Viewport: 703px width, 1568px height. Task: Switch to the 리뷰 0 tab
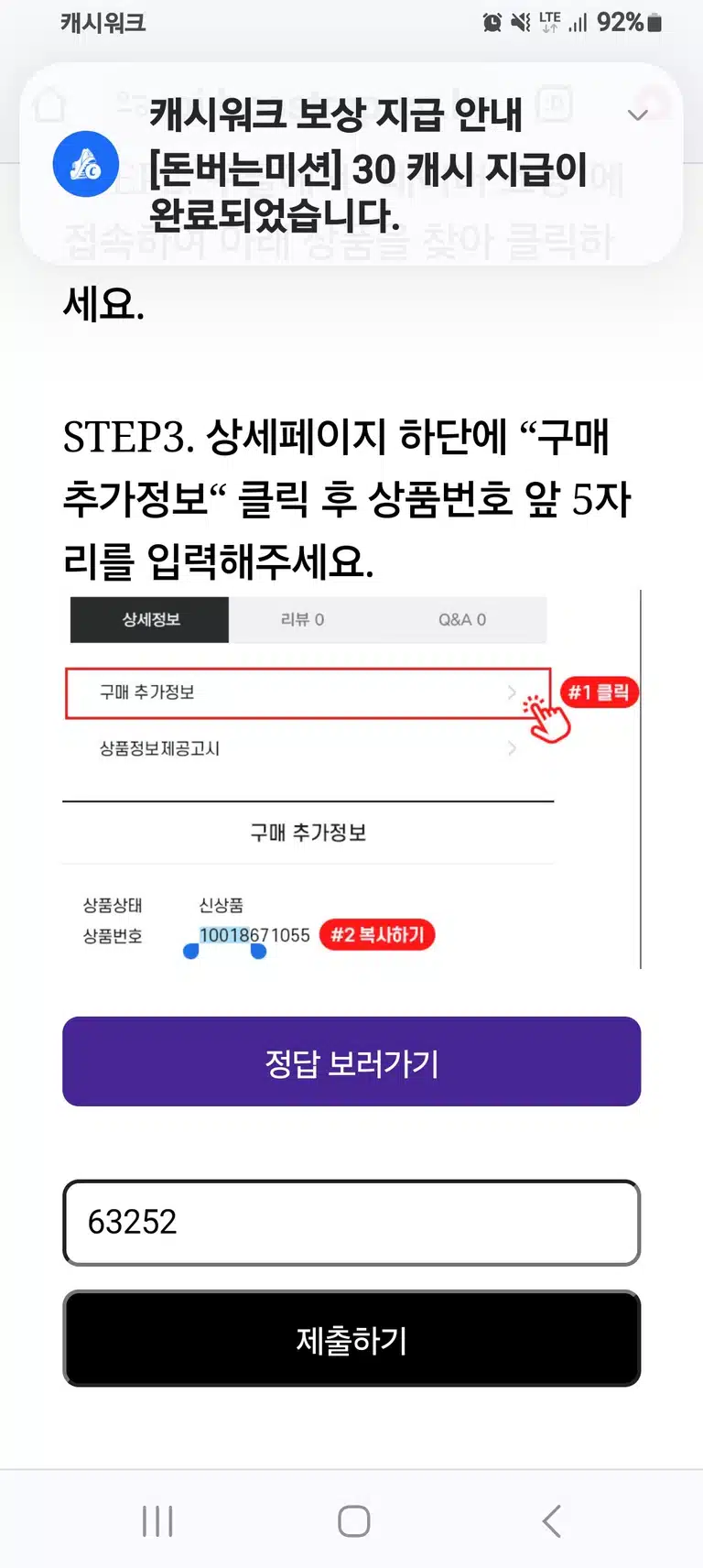click(302, 619)
